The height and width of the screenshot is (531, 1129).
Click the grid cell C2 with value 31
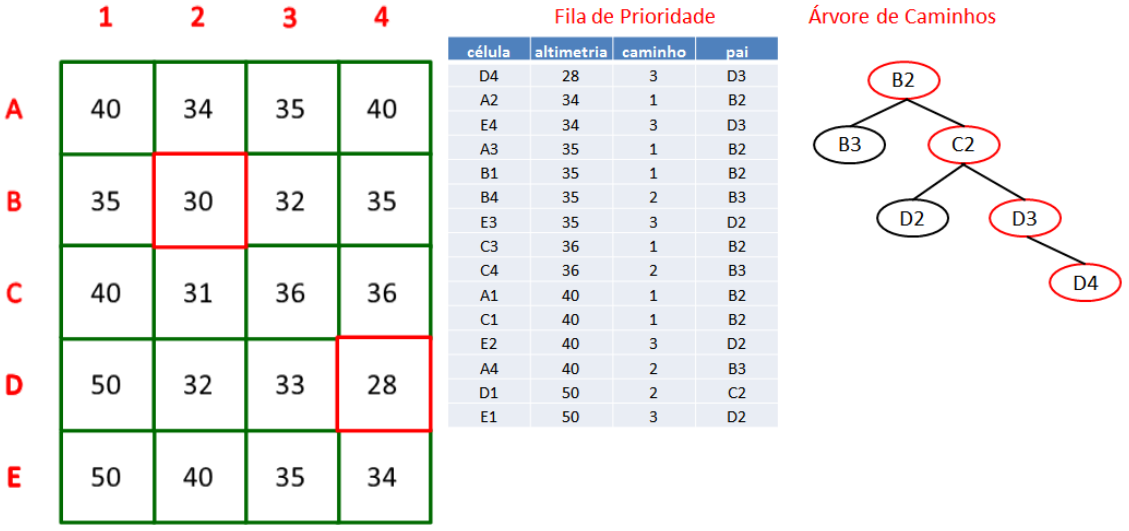point(199,293)
